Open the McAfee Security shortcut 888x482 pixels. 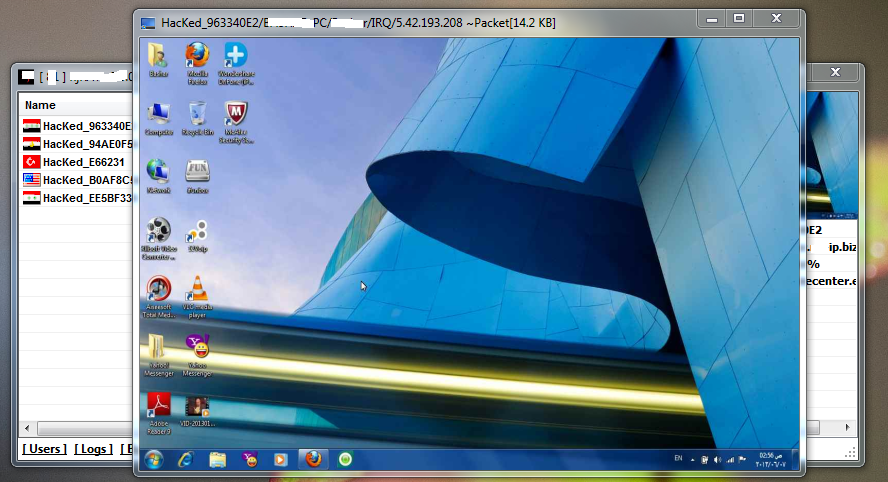click(x=236, y=122)
